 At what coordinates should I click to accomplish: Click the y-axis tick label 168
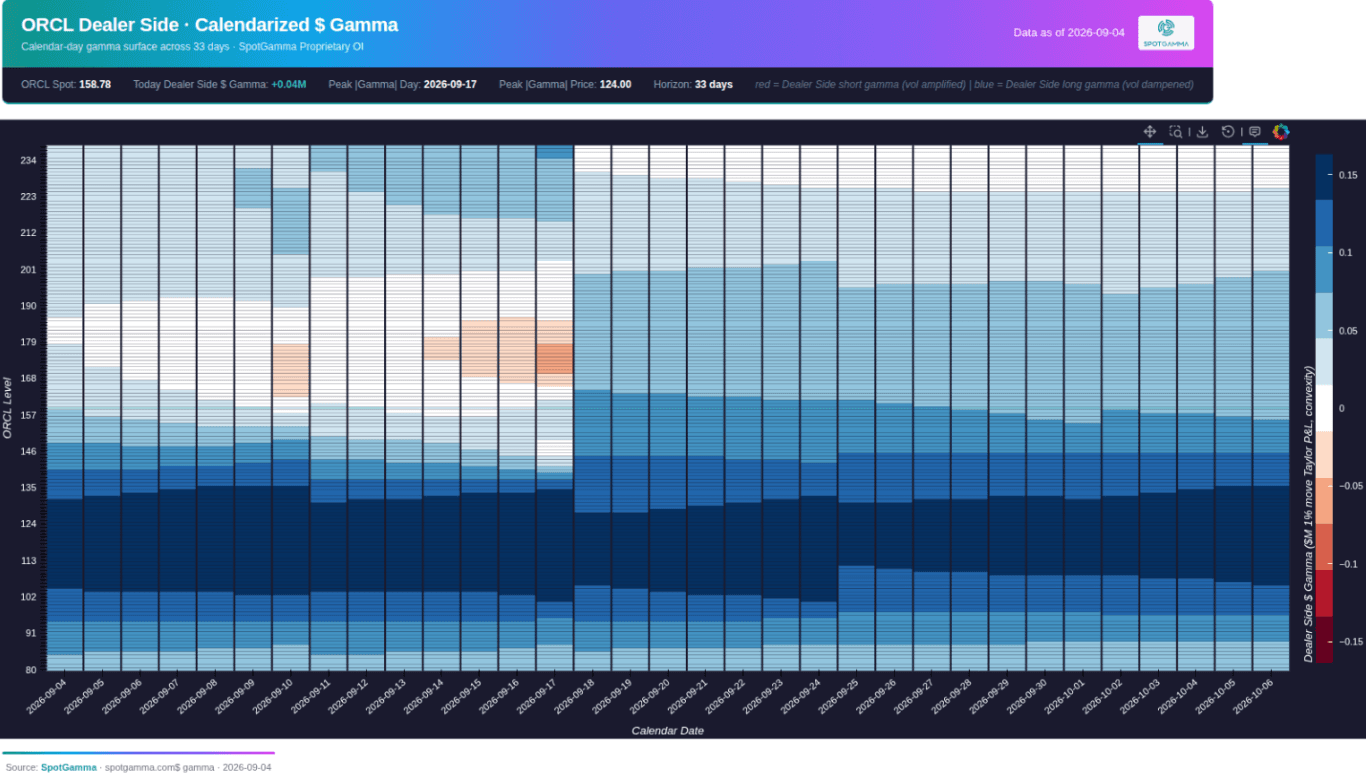click(28, 378)
